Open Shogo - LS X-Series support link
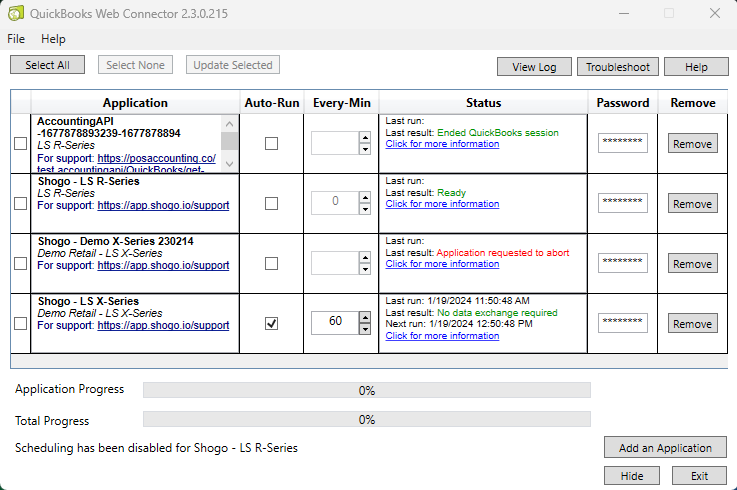Screen dimensions: 737x490 [x=163, y=325]
